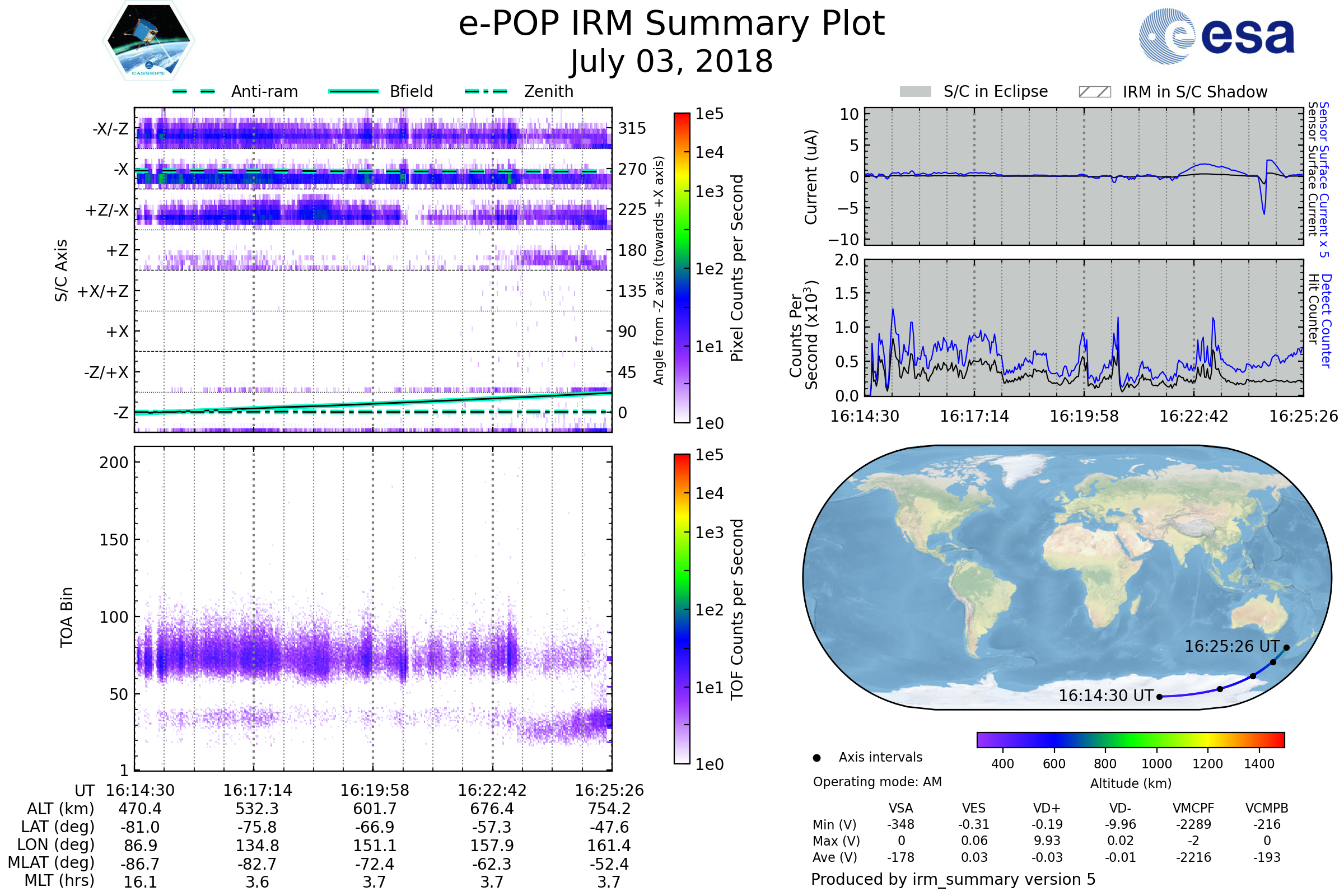The width and height of the screenshot is (1344, 896).
Task: Click the e-POP IRM Summary Plot title
Action: point(671,24)
